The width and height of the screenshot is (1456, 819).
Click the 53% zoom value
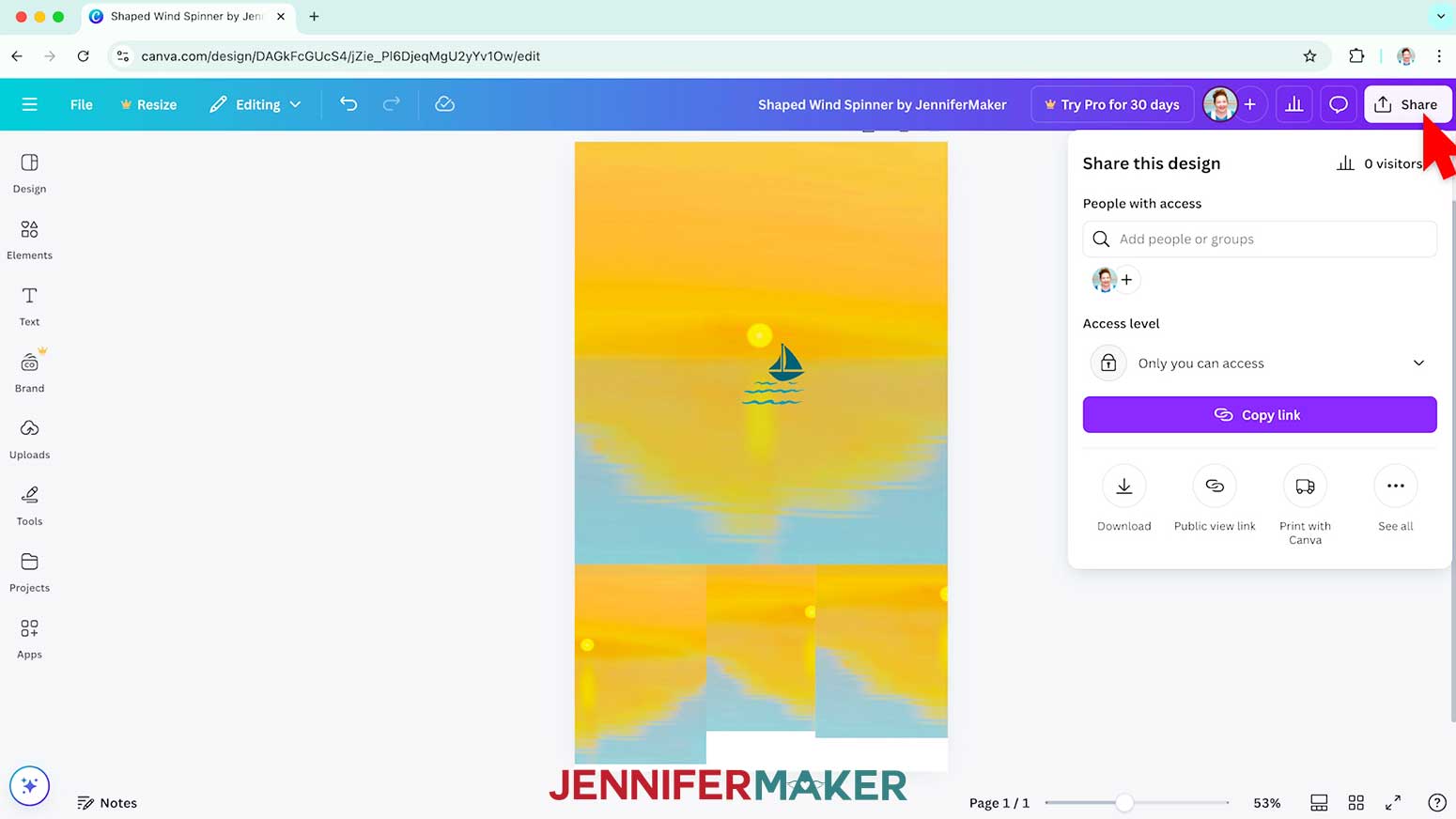tap(1267, 803)
